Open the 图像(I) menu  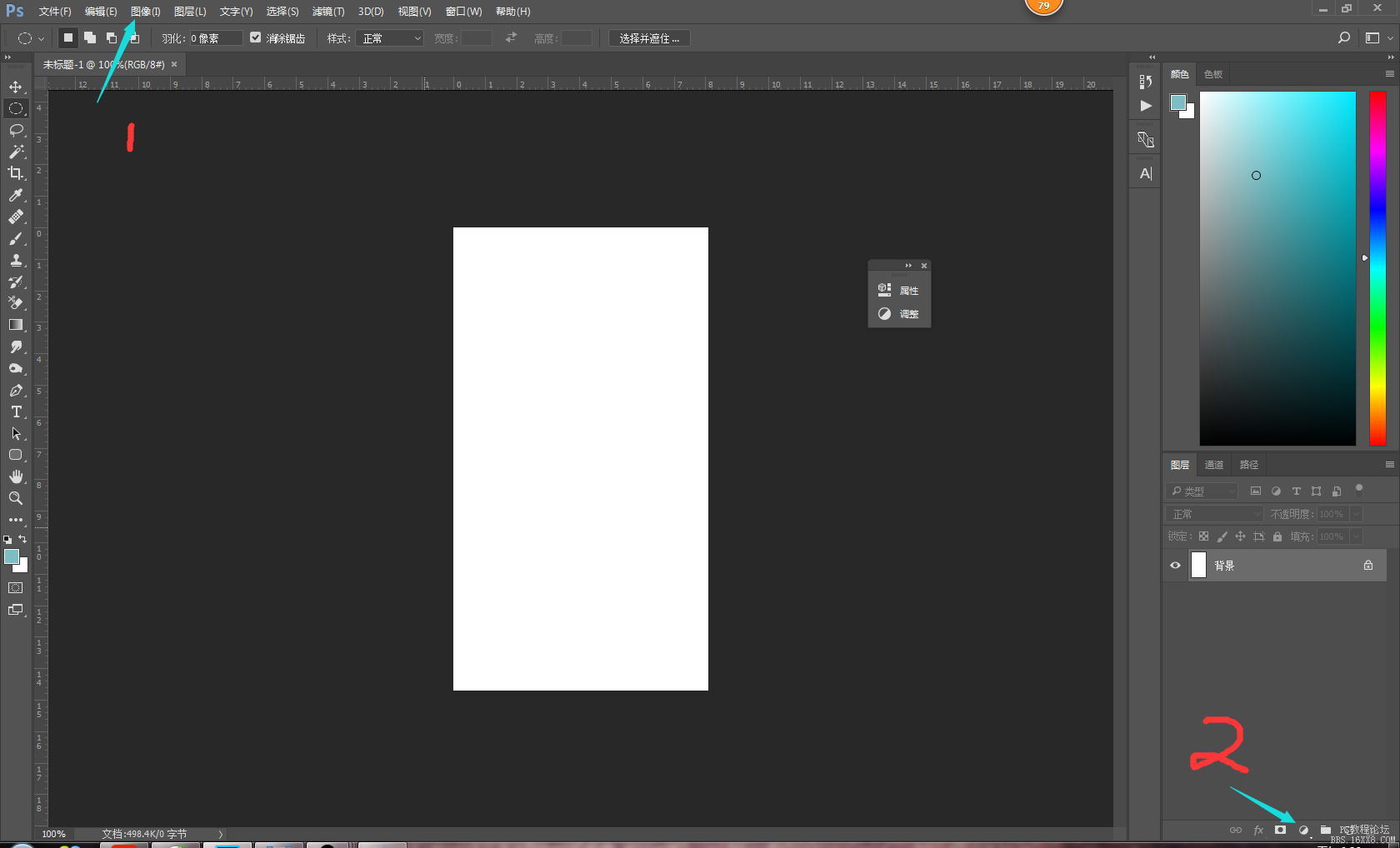pyautogui.click(x=145, y=12)
